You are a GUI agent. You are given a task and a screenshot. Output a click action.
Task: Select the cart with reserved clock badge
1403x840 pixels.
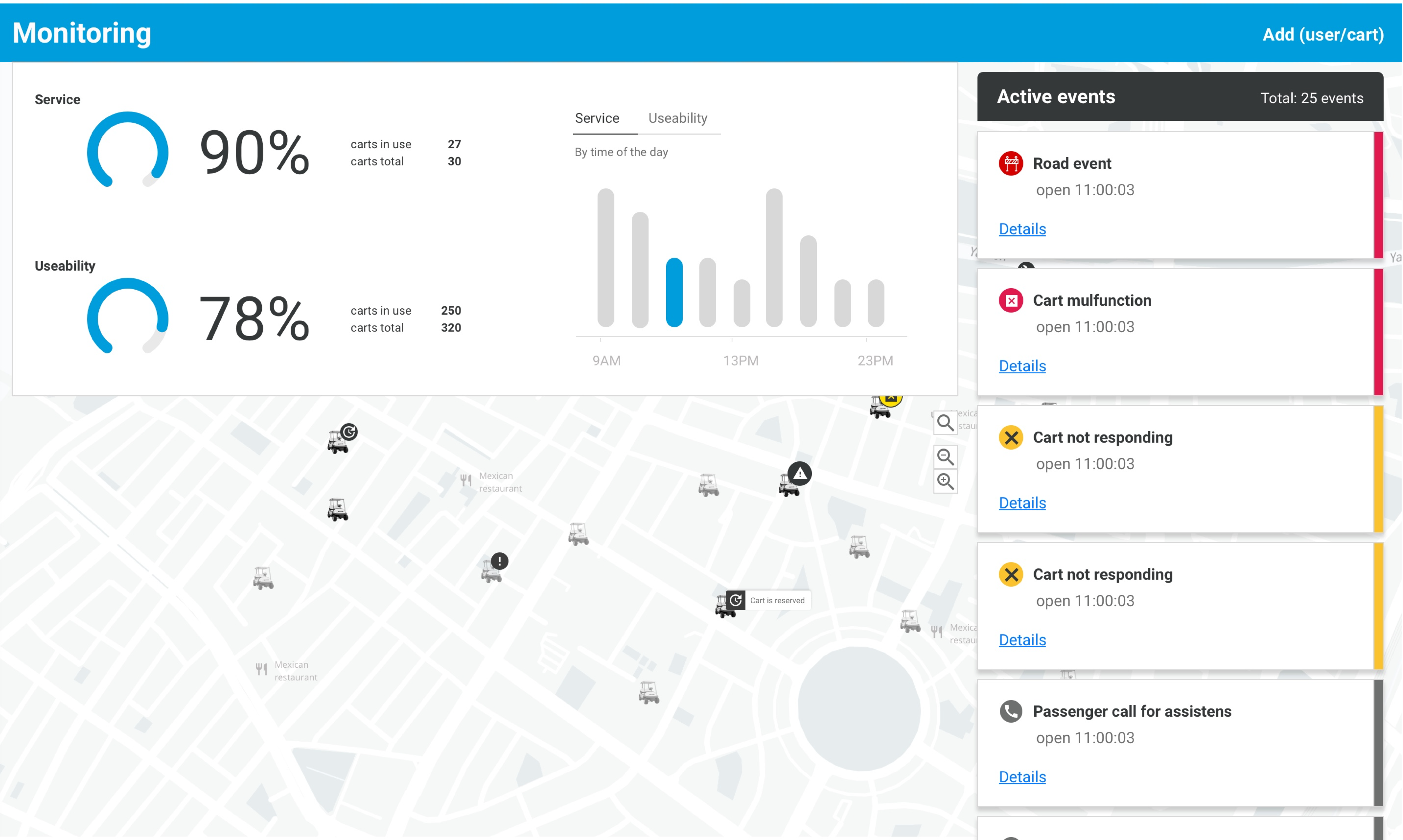pos(341,439)
